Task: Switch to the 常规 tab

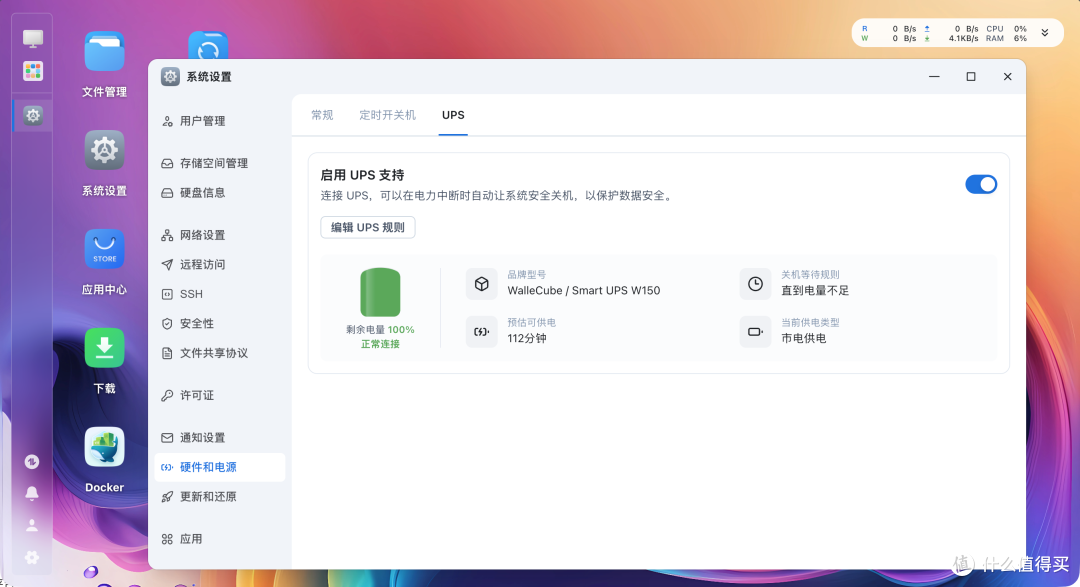Action: 322,115
